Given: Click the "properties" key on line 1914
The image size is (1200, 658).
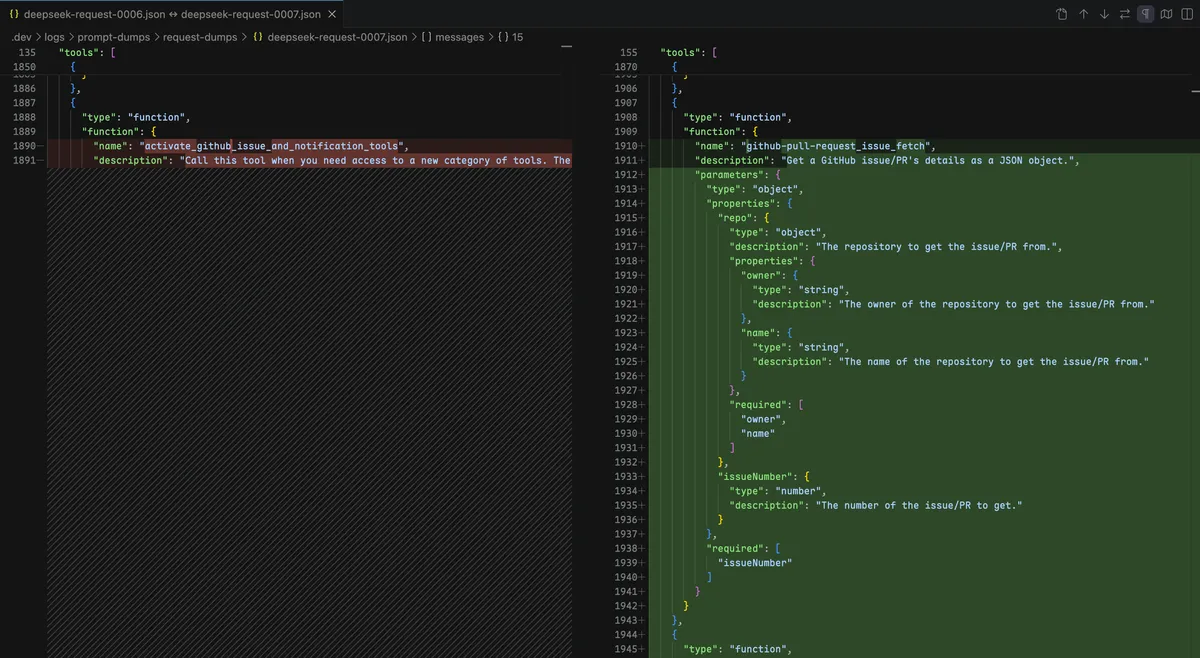Looking at the screenshot, I should click(x=740, y=203).
